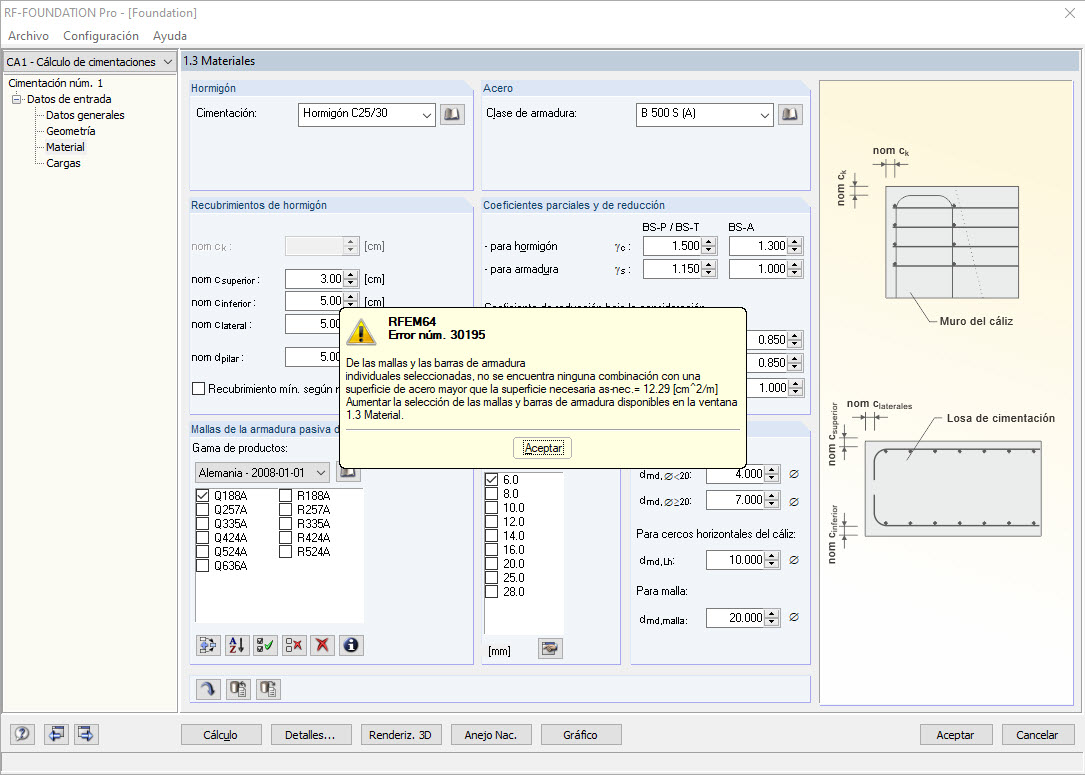Click the red X delete icon
This screenshot has width=1085, height=775.
point(321,645)
